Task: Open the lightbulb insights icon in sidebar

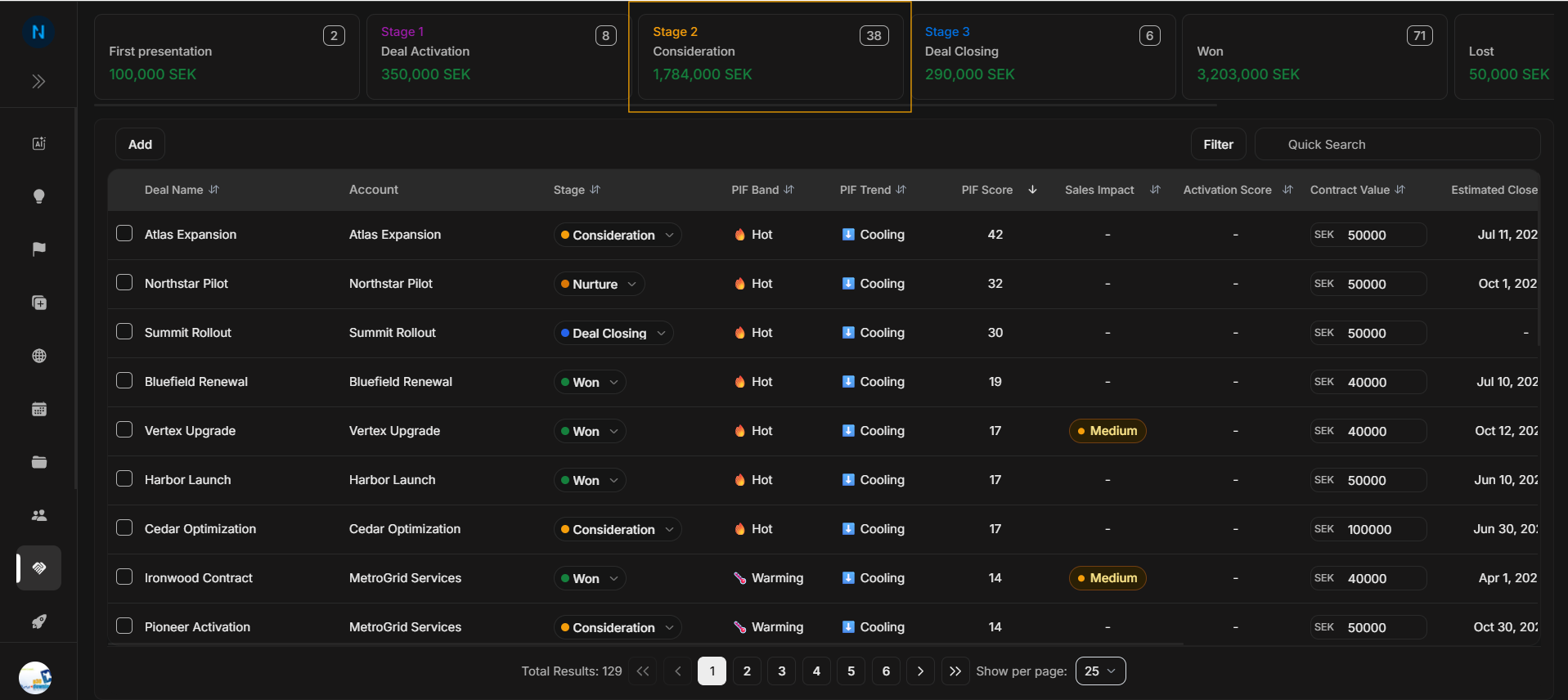Action: point(38,196)
